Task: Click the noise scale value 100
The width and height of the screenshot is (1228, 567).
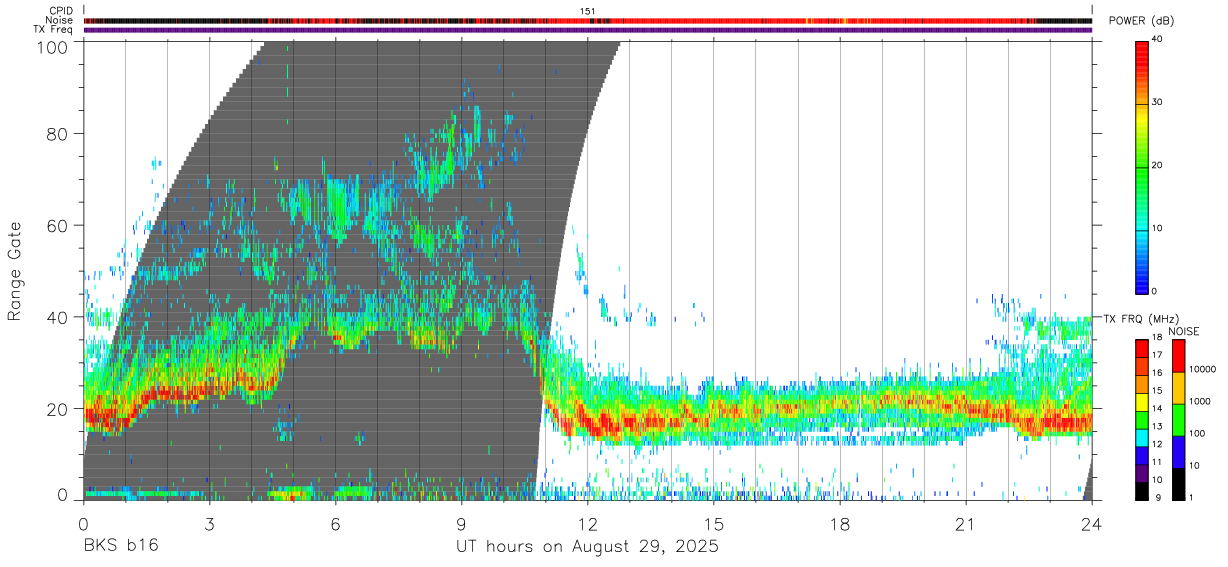Action: tap(1199, 433)
